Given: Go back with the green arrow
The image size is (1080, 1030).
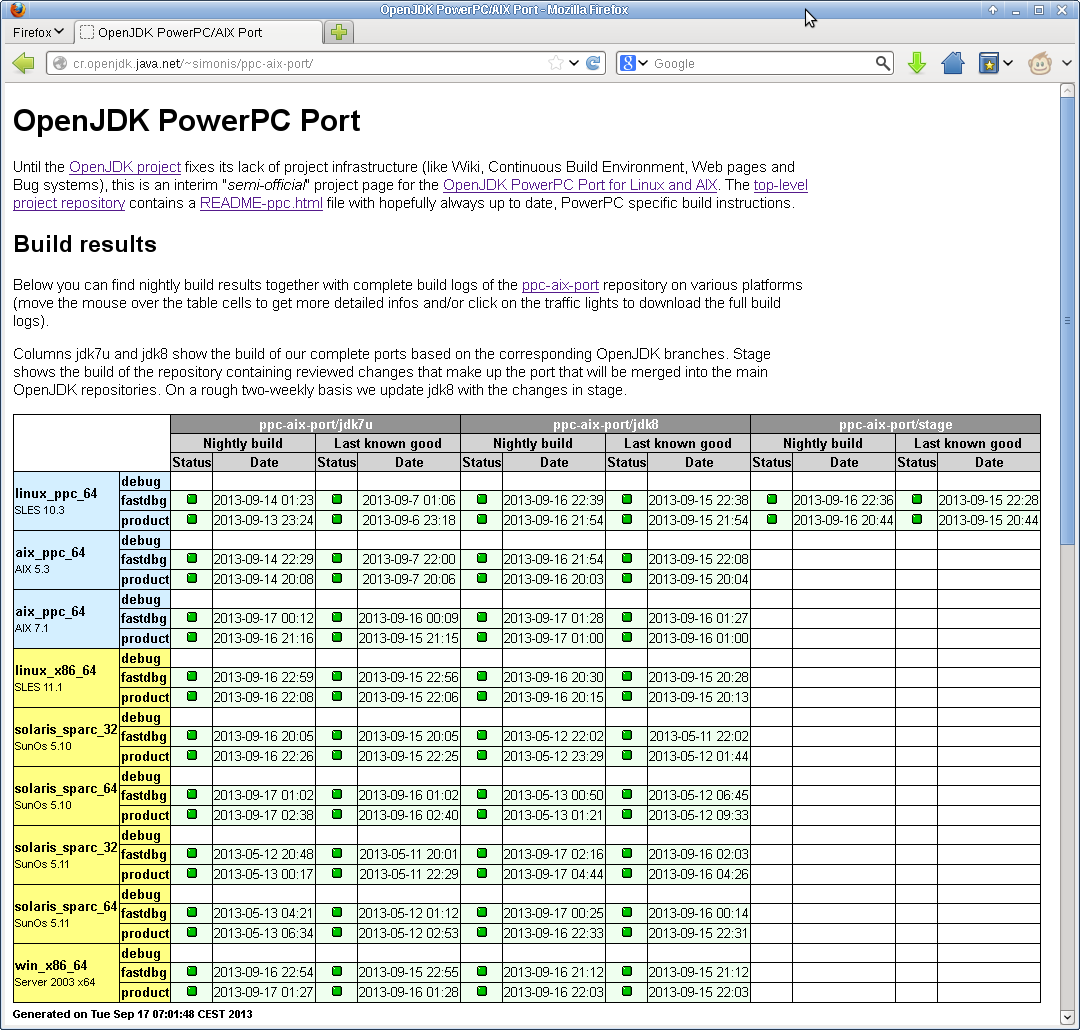Looking at the screenshot, I should (23, 63).
